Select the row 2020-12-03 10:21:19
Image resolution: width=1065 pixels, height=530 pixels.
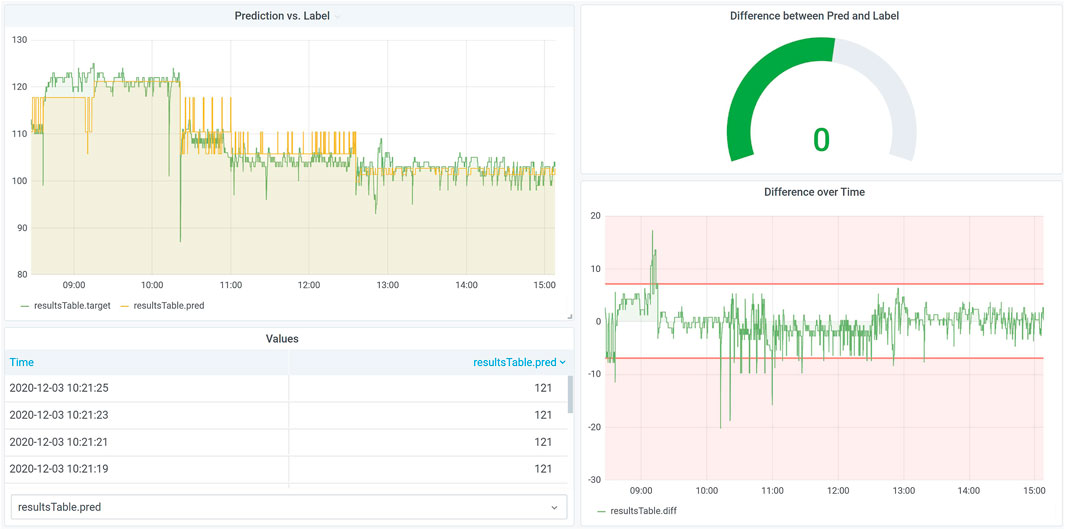287,469
